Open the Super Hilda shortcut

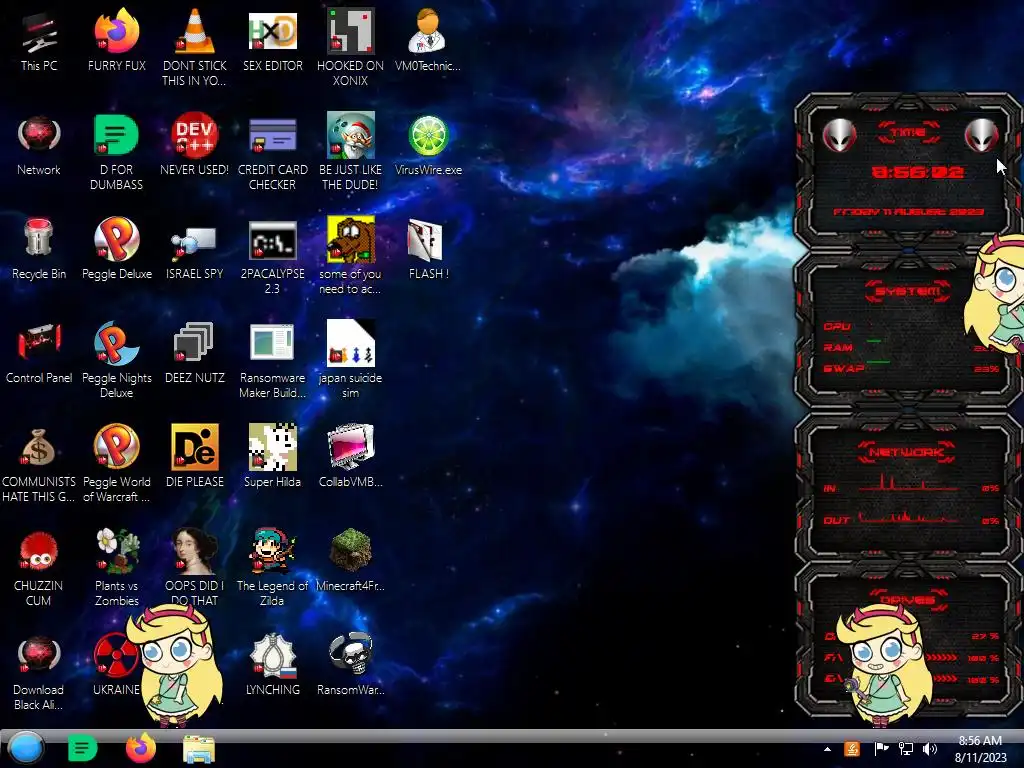click(x=272, y=456)
